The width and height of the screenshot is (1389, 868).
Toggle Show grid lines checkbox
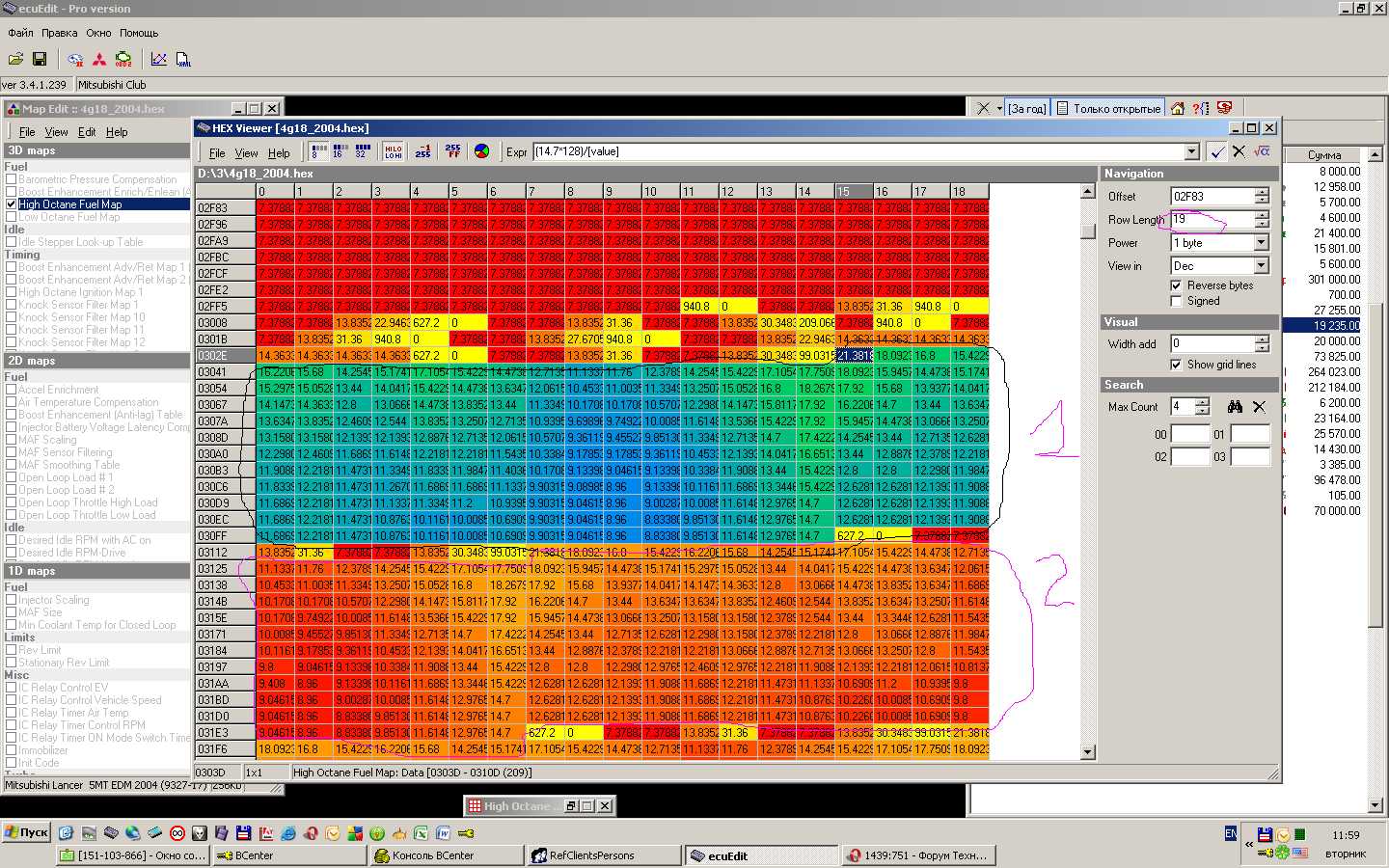coord(1176,365)
